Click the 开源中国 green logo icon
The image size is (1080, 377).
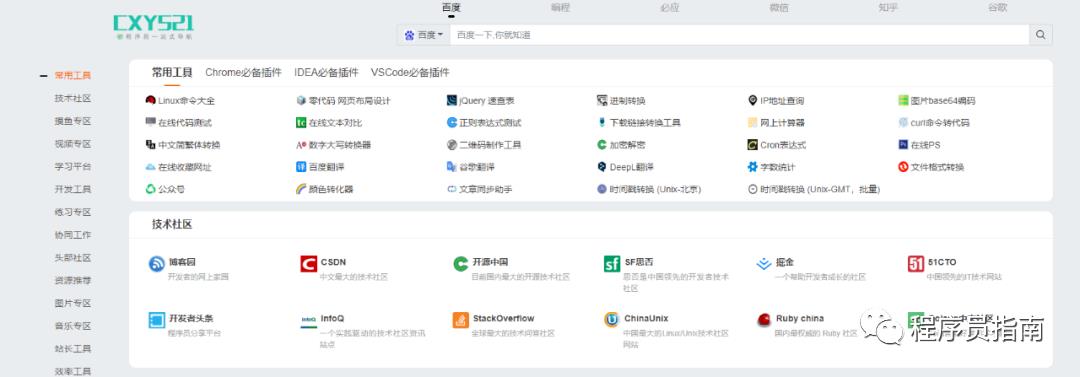pos(461,264)
